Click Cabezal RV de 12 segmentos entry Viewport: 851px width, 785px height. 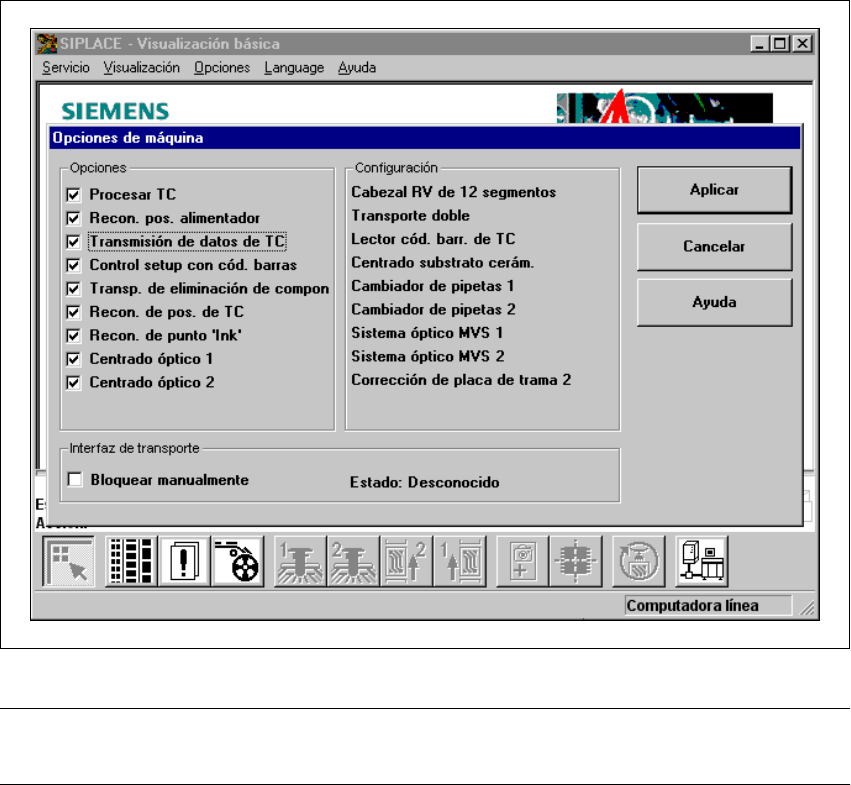click(454, 192)
